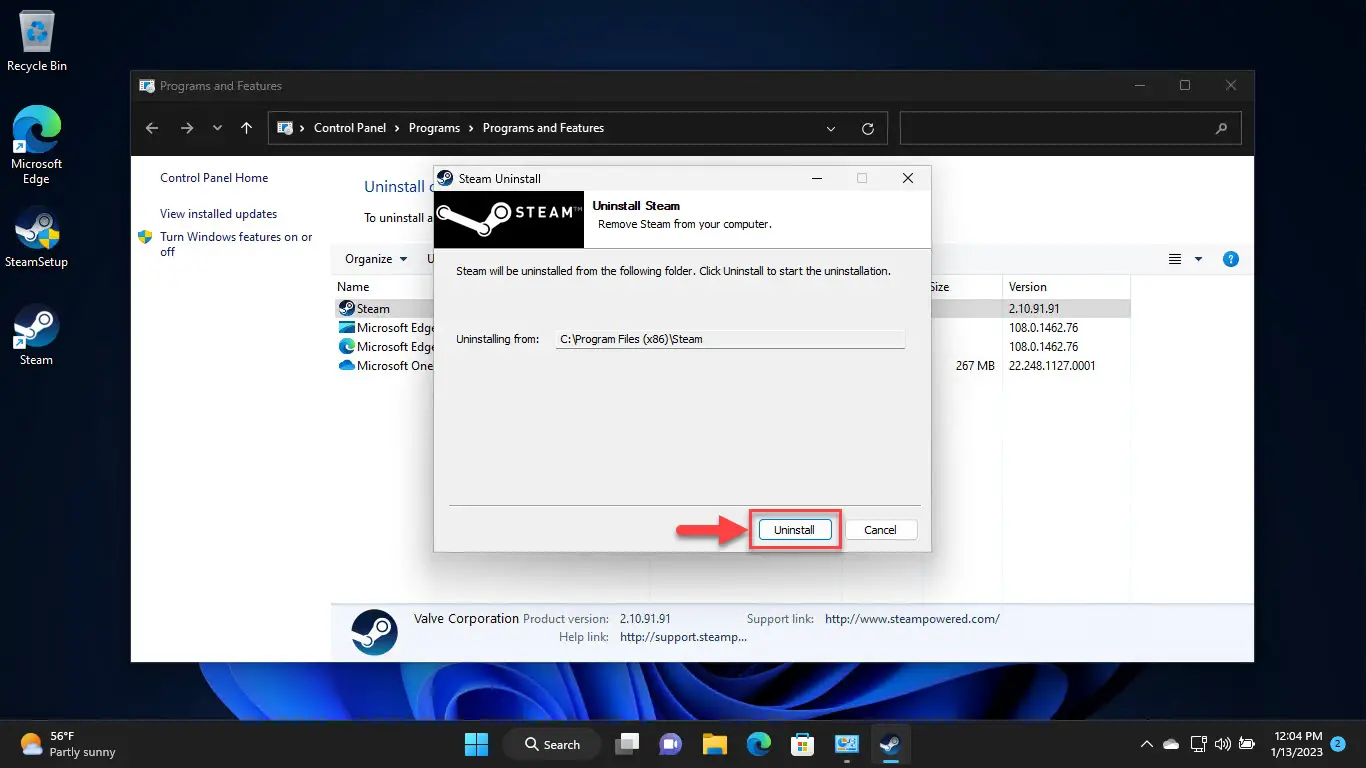This screenshot has height=768, width=1366.
Task: Select Control Panel breadcrumb segment
Action: tap(350, 128)
